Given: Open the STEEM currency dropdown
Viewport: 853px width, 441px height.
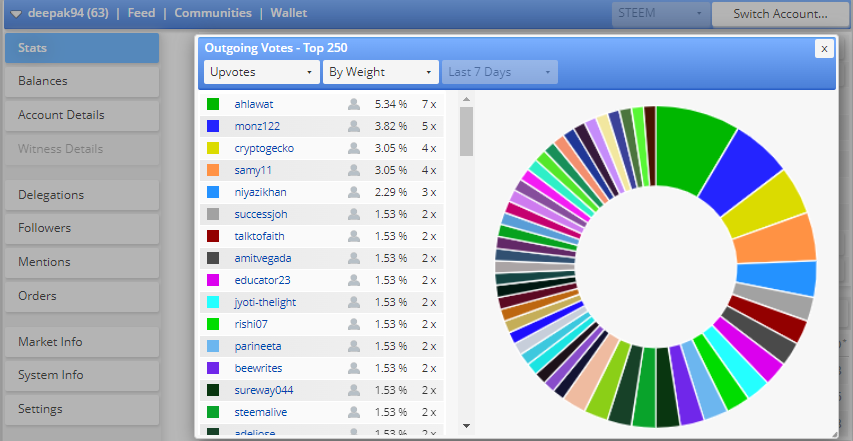Looking at the screenshot, I should (661, 14).
